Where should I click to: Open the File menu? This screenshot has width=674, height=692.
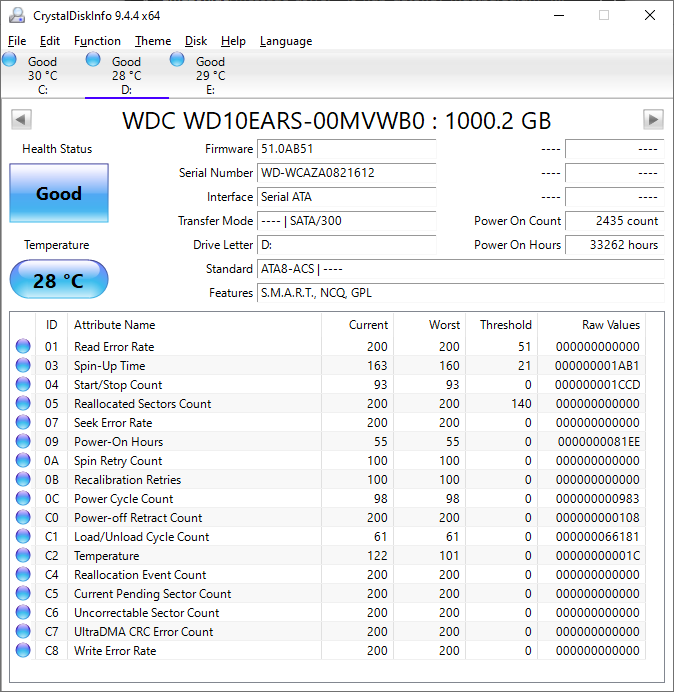coord(17,41)
